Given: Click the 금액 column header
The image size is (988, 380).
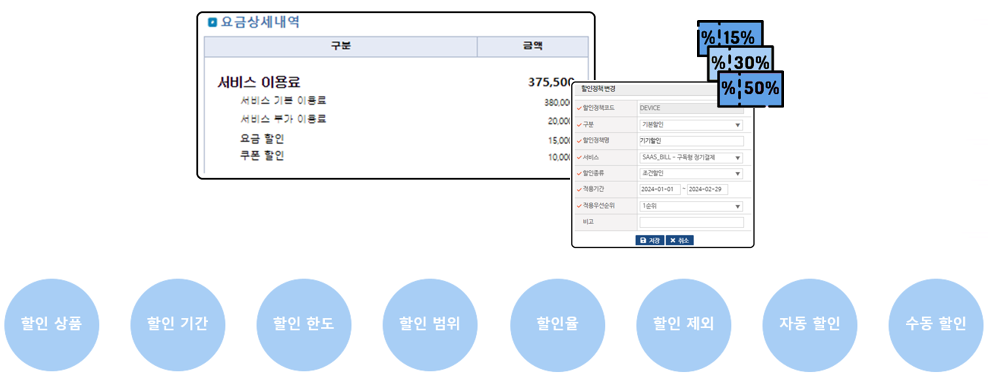Looking at the screenshot, I should click(x=533, y=46).
